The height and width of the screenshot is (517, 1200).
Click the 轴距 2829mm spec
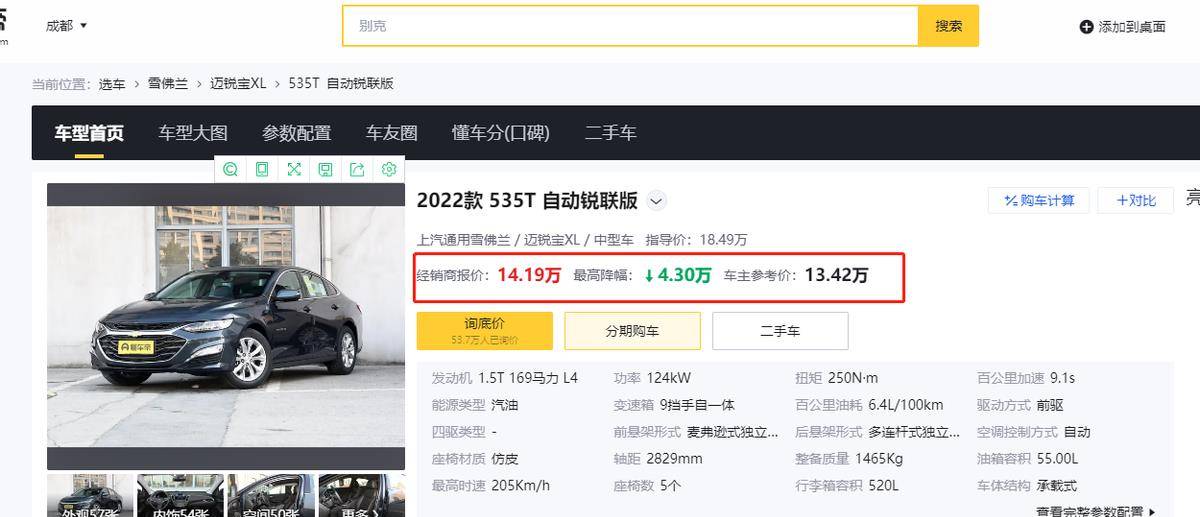658,458
